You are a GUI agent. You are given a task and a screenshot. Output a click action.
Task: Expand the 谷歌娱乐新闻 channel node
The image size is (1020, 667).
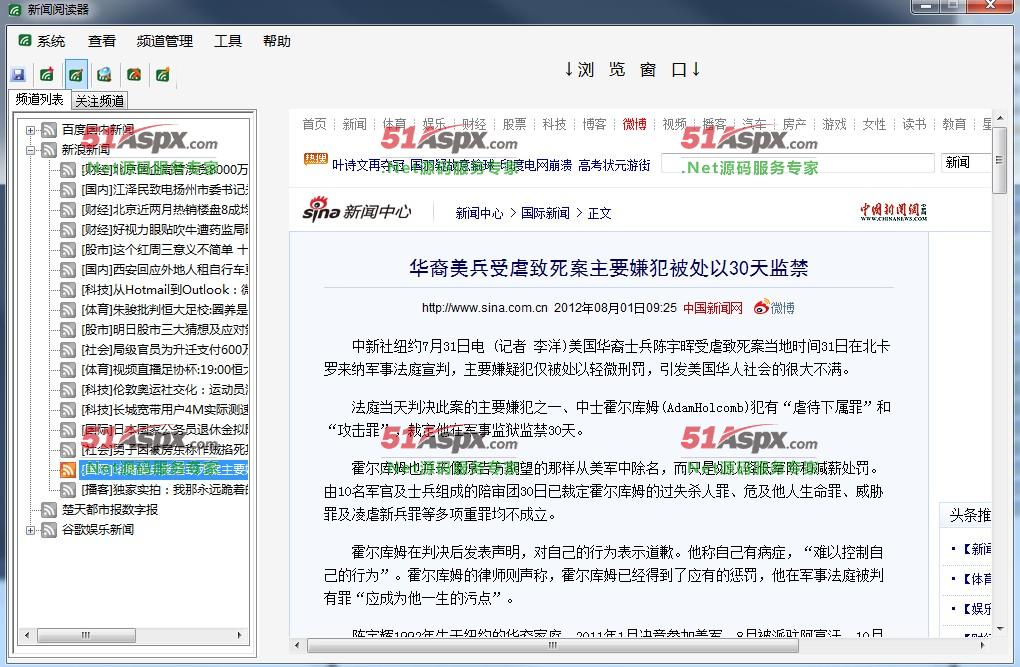(x=30, y=530)
